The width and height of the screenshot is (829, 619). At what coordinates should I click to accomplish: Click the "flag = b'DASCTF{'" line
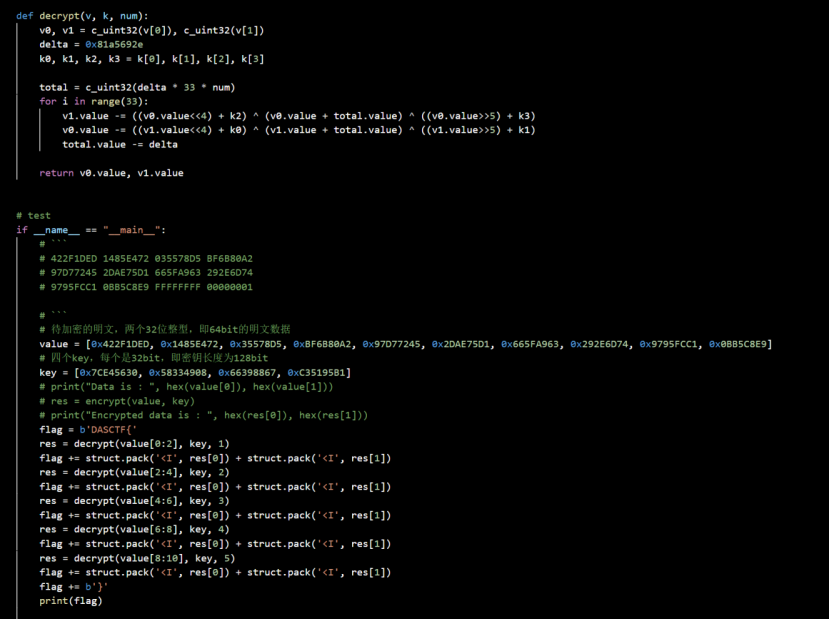point(88,430)
